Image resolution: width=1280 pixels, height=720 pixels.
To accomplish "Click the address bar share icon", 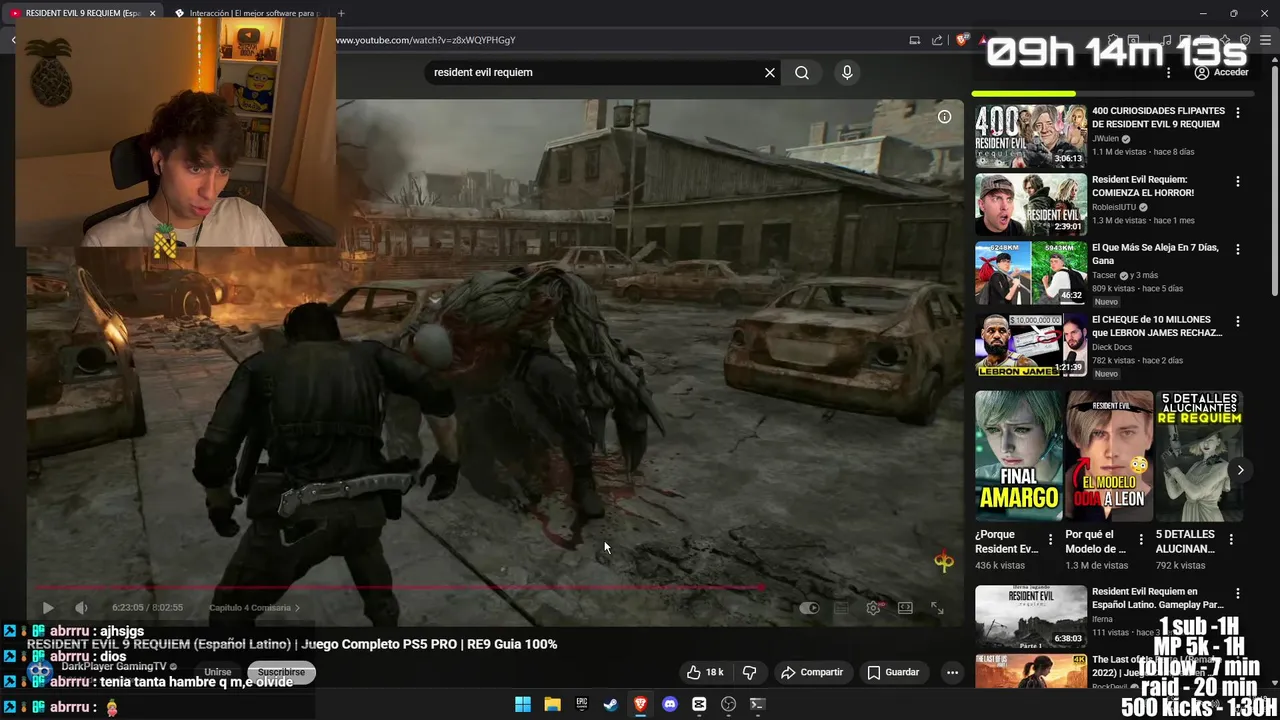I will [937, 40].
